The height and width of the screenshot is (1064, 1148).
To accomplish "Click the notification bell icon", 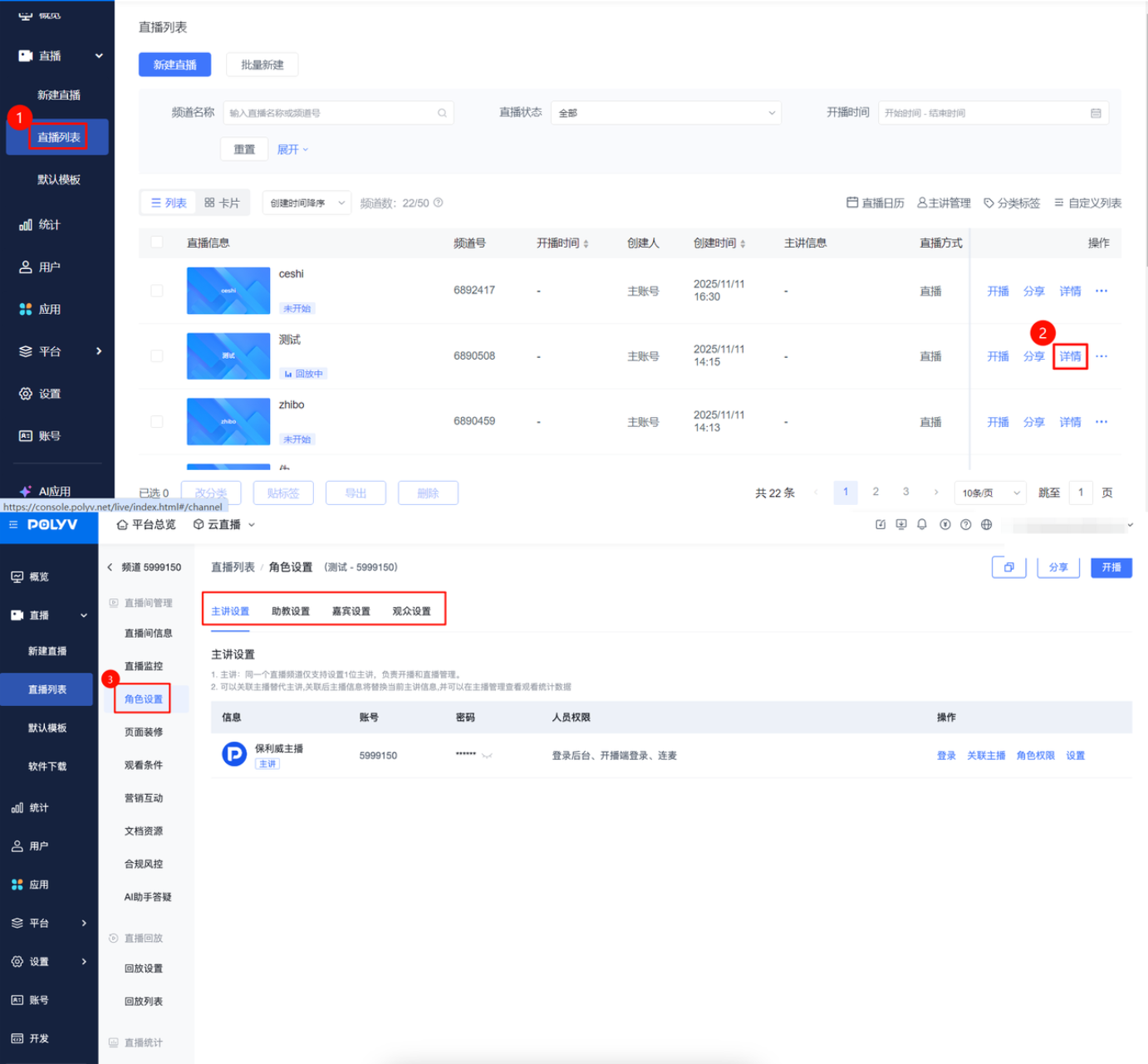I will coord(922,525).
